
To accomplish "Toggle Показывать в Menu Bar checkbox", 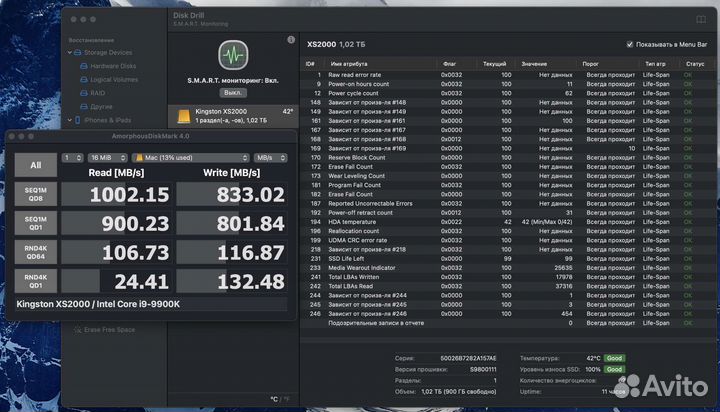I will coord(630,45).
